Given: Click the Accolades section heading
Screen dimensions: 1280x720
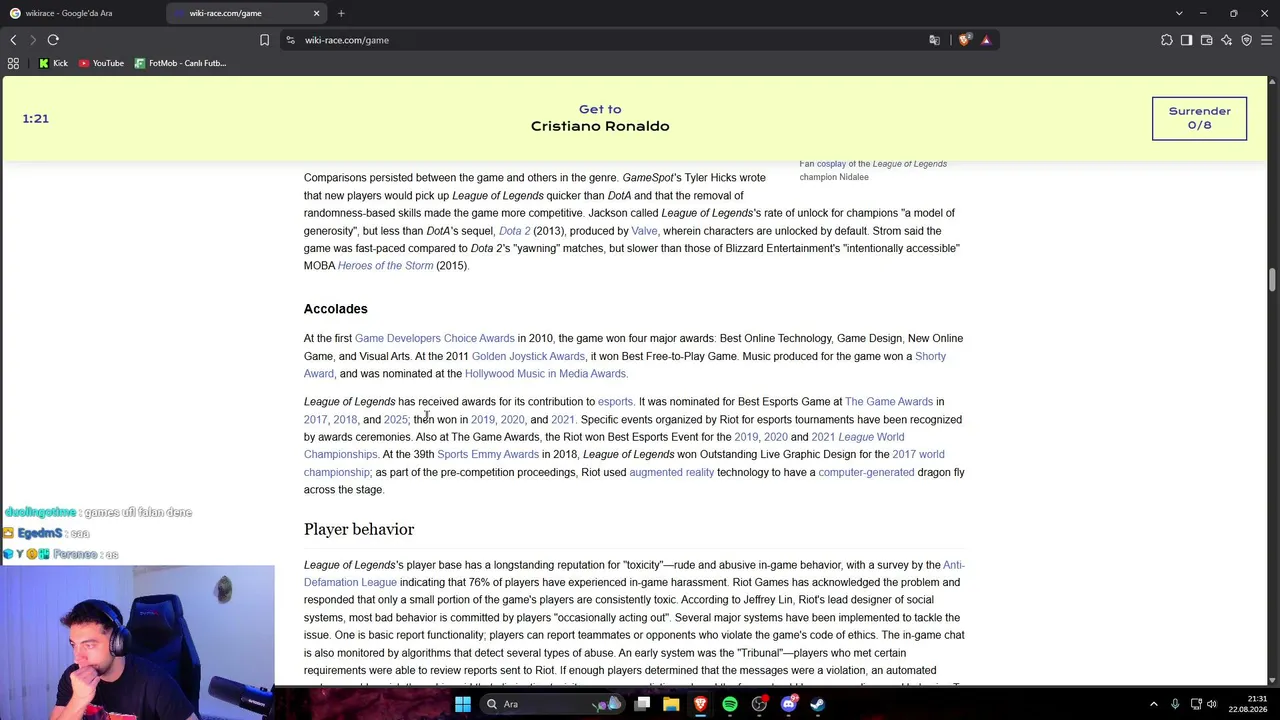Looking at the screenshot, I should [336, 309].
